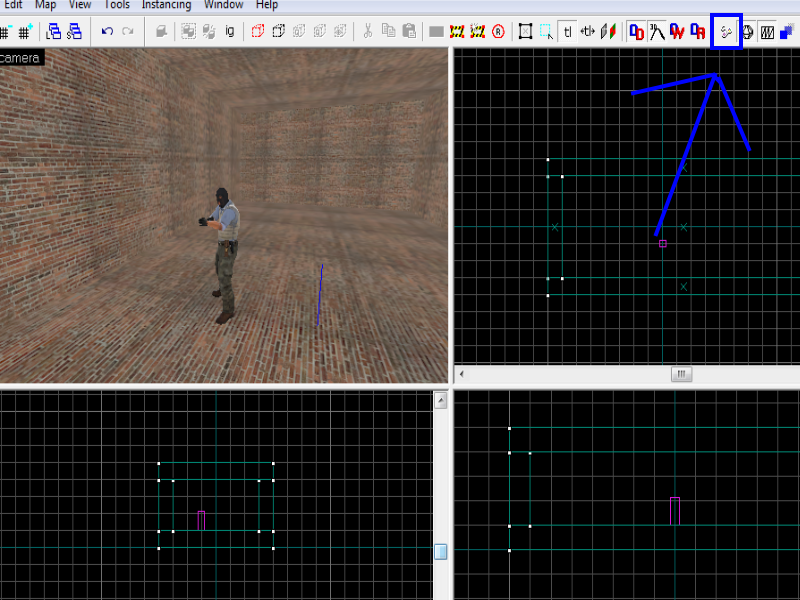
Task: Click the face alignment red-green icon
Action: pos(608,32)
